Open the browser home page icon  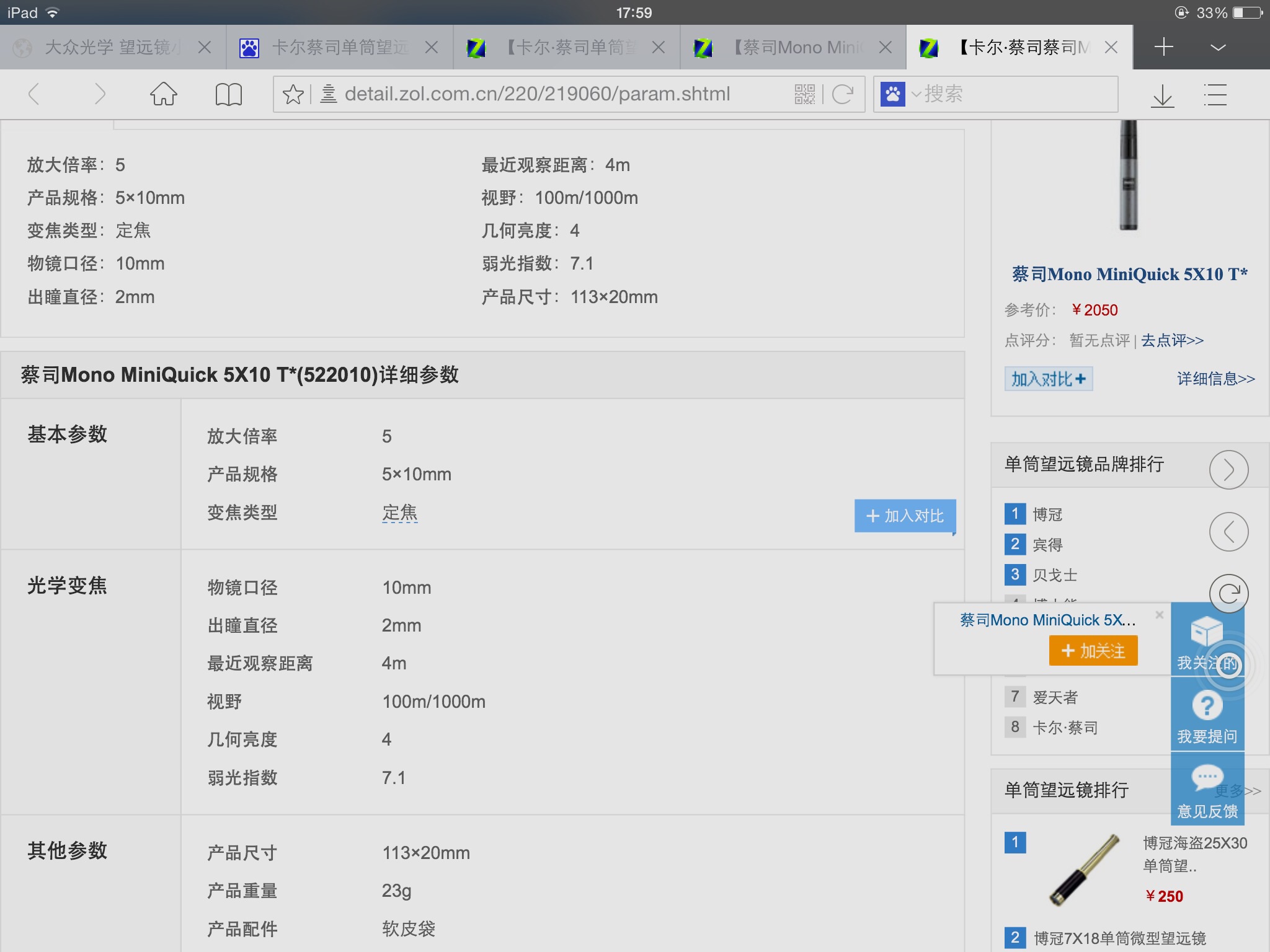(164, 94)
